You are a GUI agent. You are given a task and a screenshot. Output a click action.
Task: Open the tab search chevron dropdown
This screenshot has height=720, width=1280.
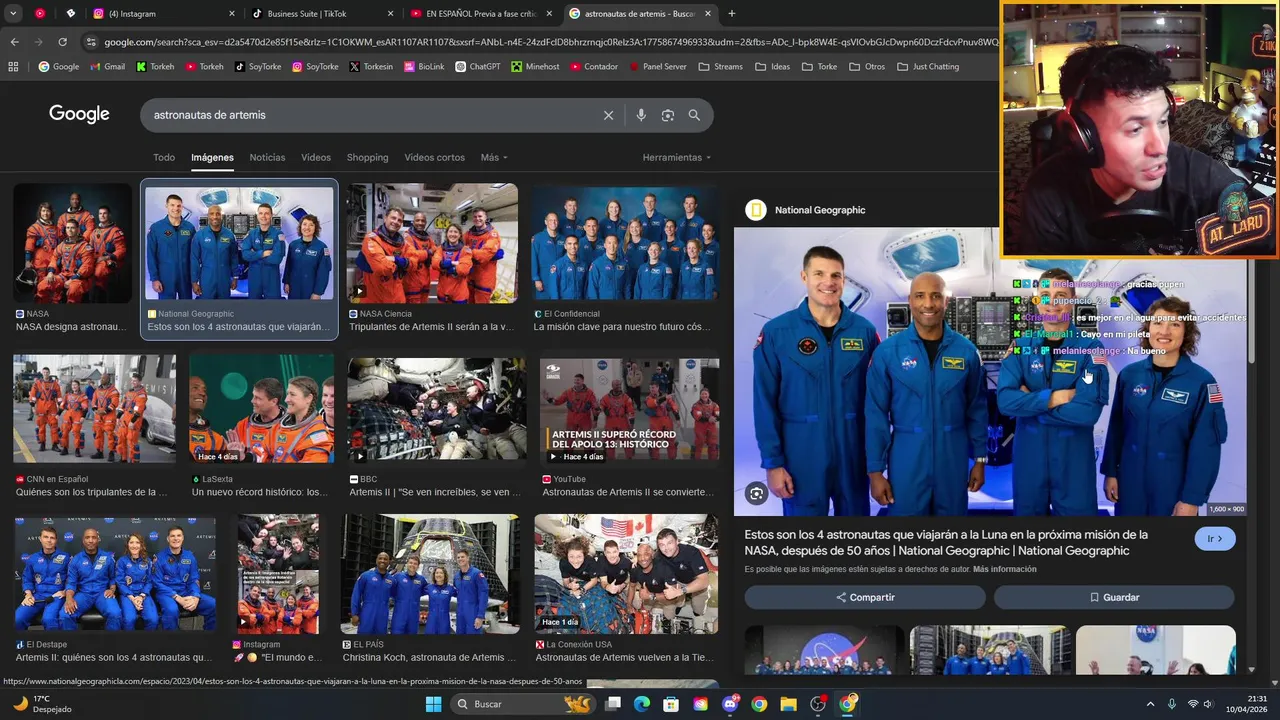click(x=13, y=14)
